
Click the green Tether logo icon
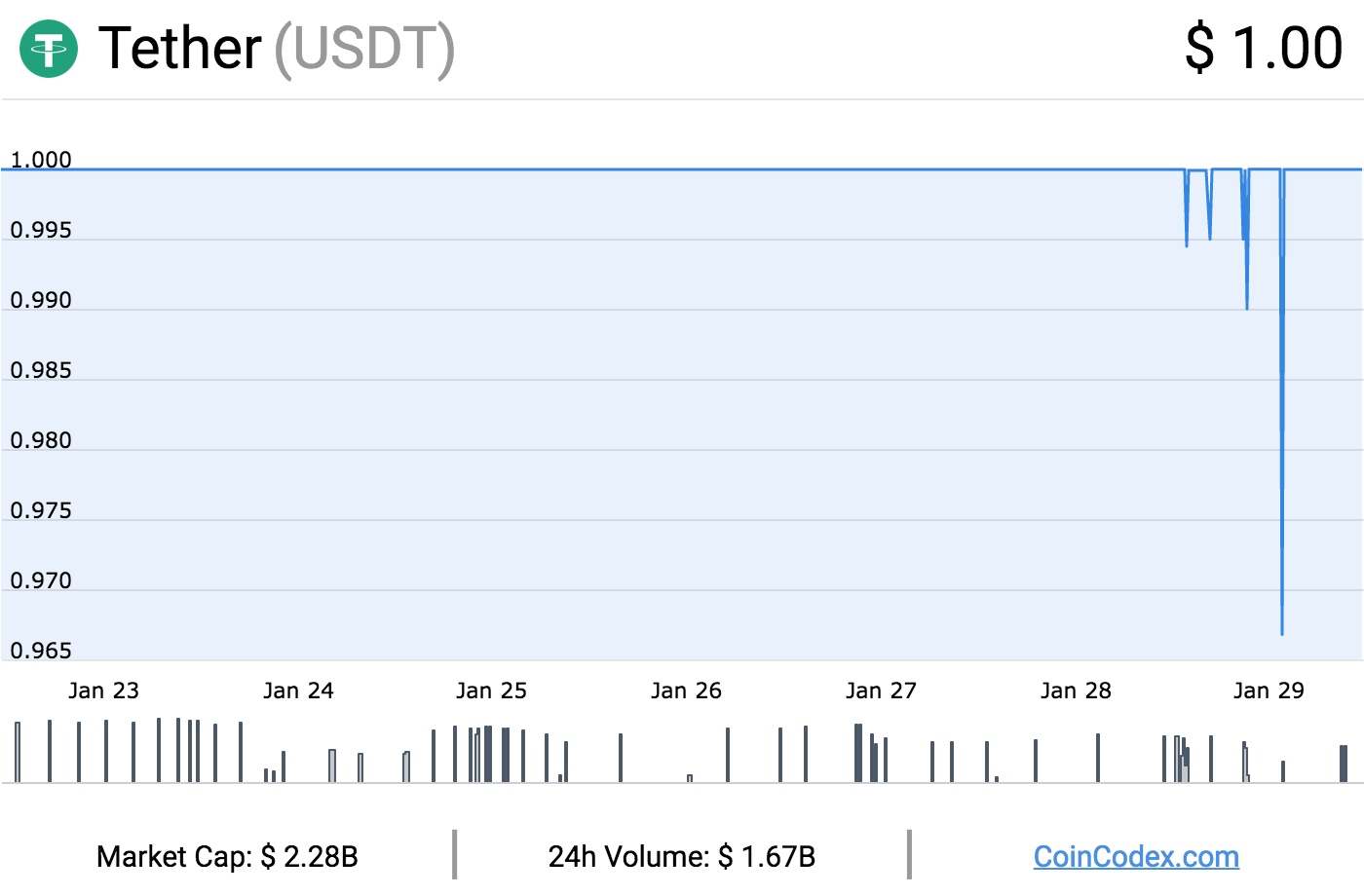pyautogui.click(x=49, y=48)
